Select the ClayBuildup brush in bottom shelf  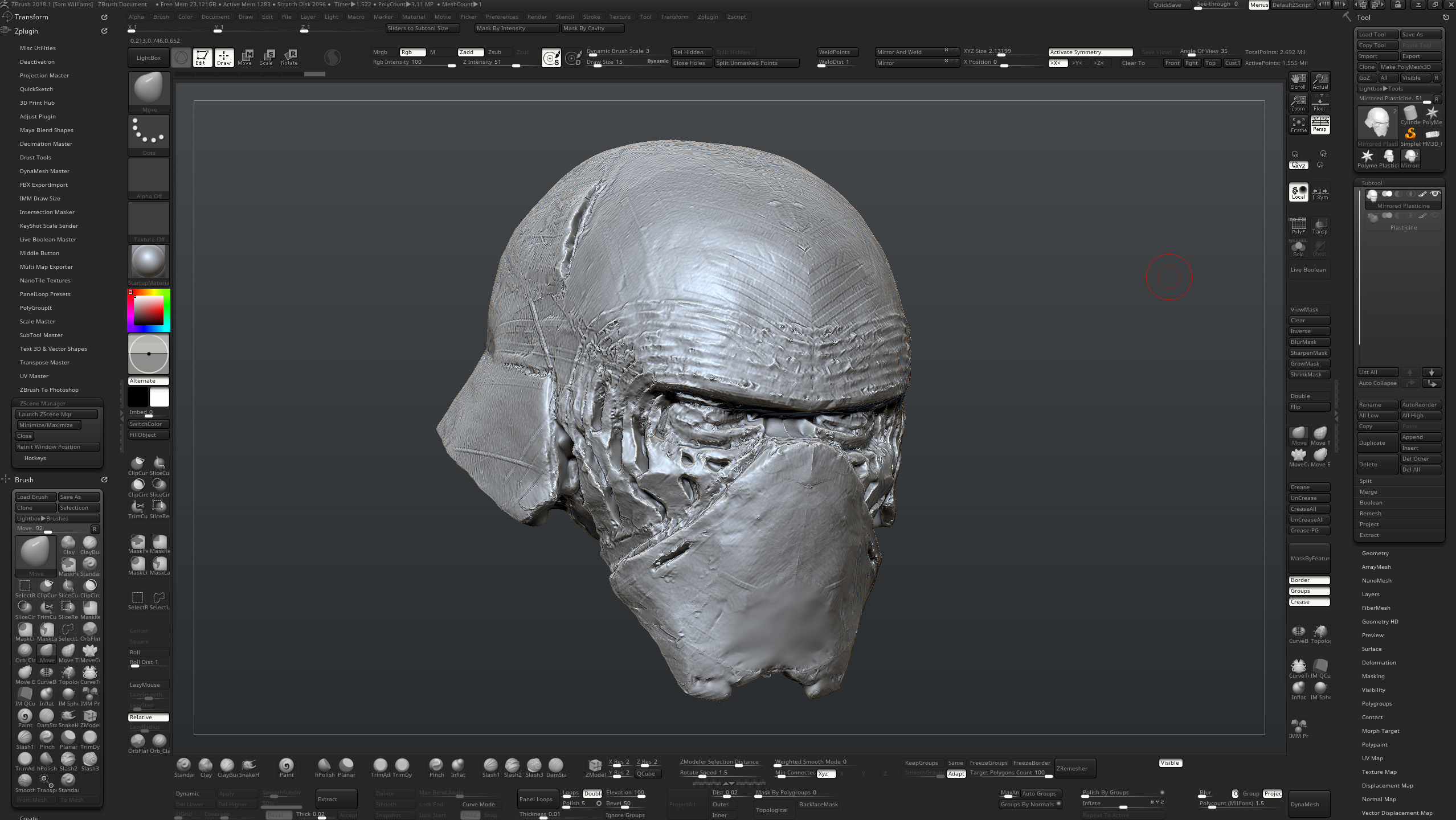tap(227, 768)
